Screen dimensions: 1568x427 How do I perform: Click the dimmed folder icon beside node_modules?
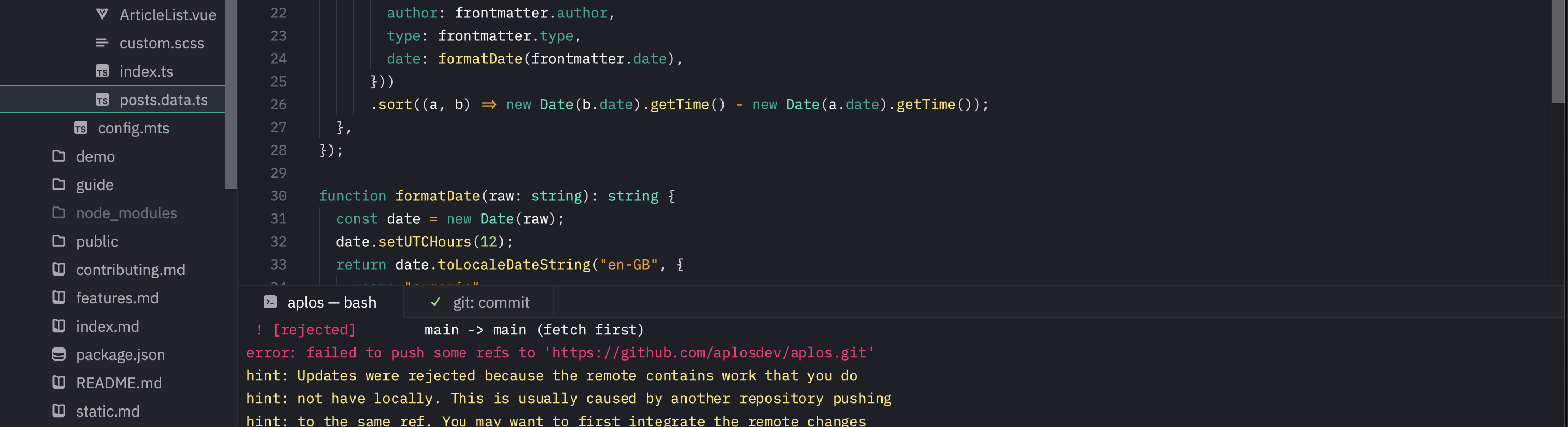coord(58,212)
